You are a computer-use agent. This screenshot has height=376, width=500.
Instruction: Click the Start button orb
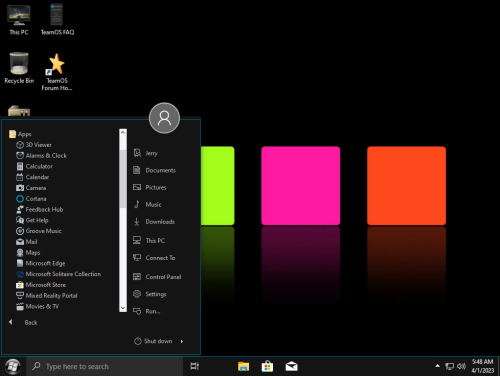pyautogui.click(x=13, y=366)
